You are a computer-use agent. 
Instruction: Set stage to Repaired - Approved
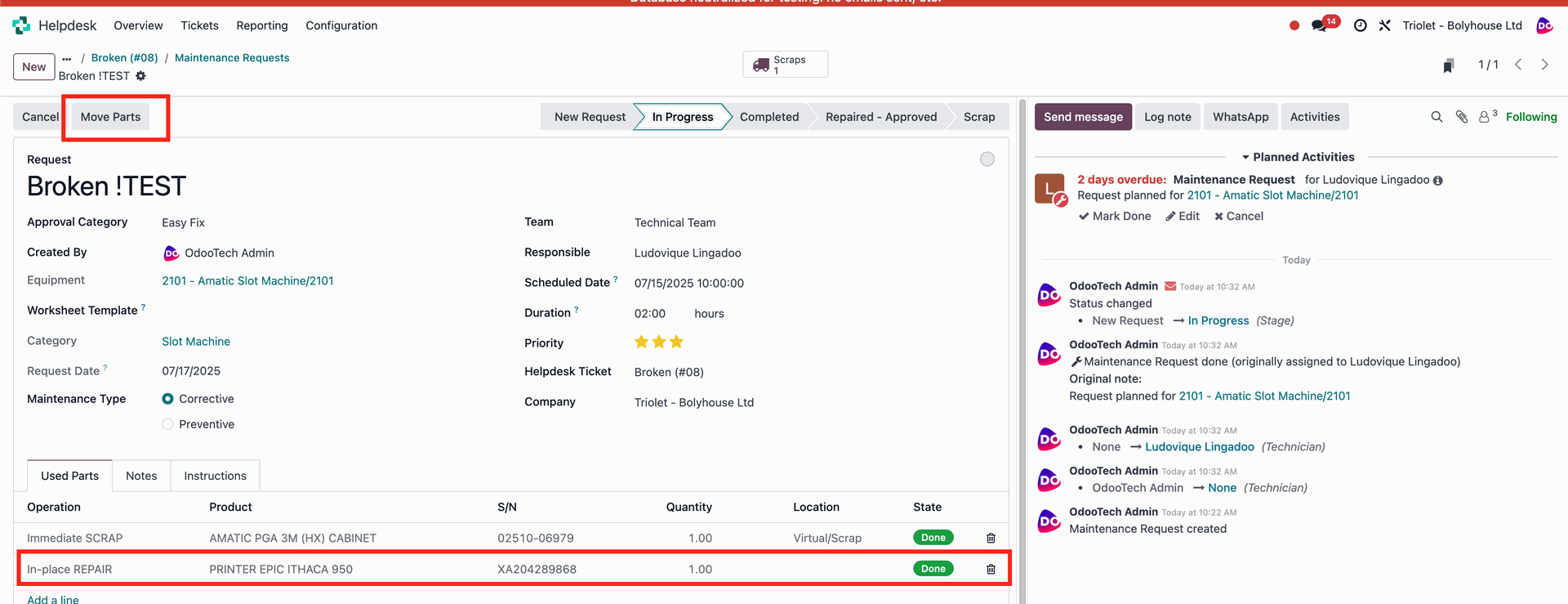click(881, 117)
